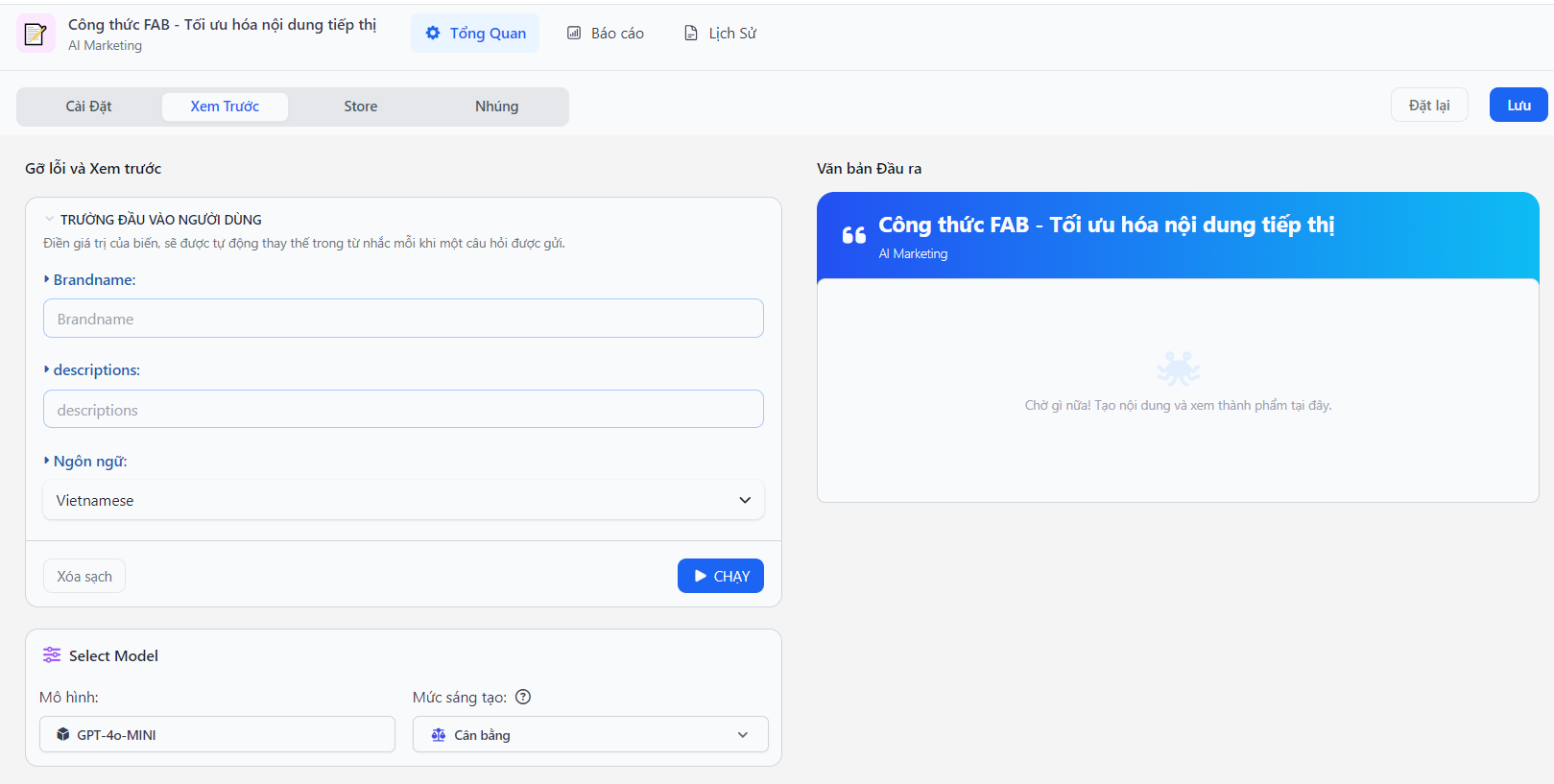Click the help icon next to Mức sáng tạo
The width and height of the screenshot is (1554, 784).
pos(523,698)
